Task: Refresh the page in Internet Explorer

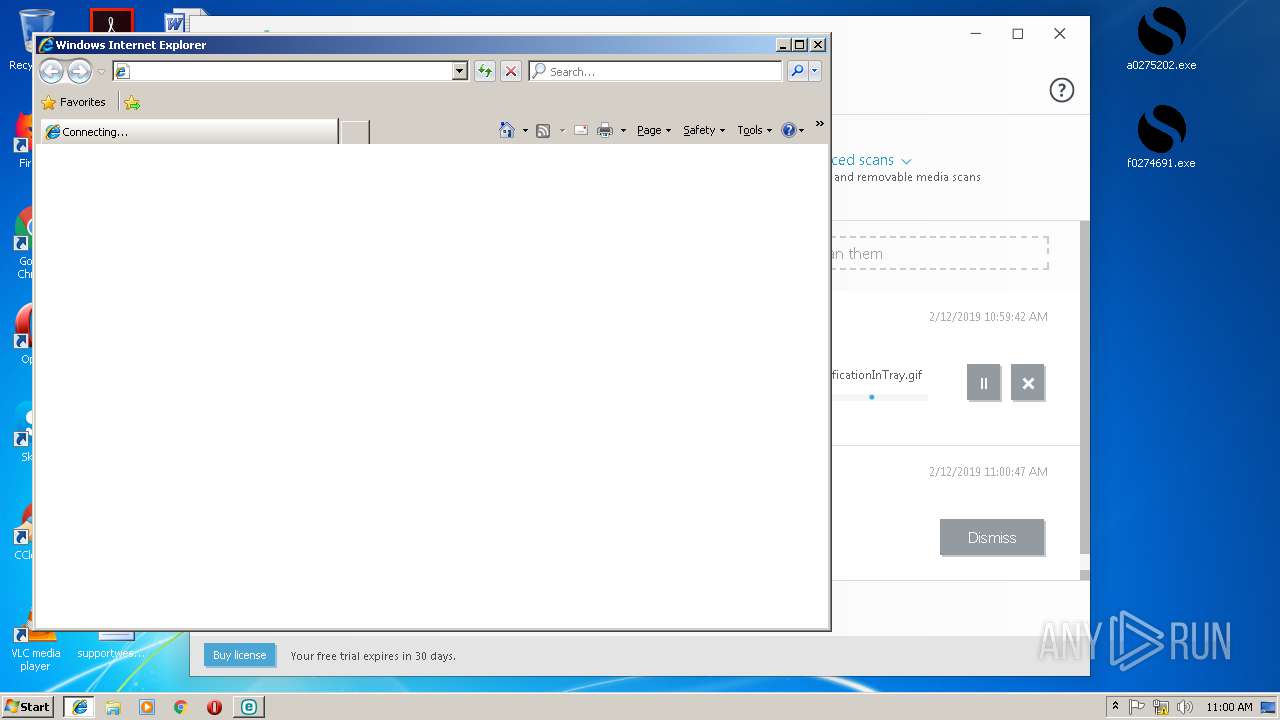Action: tap(485, 71)
